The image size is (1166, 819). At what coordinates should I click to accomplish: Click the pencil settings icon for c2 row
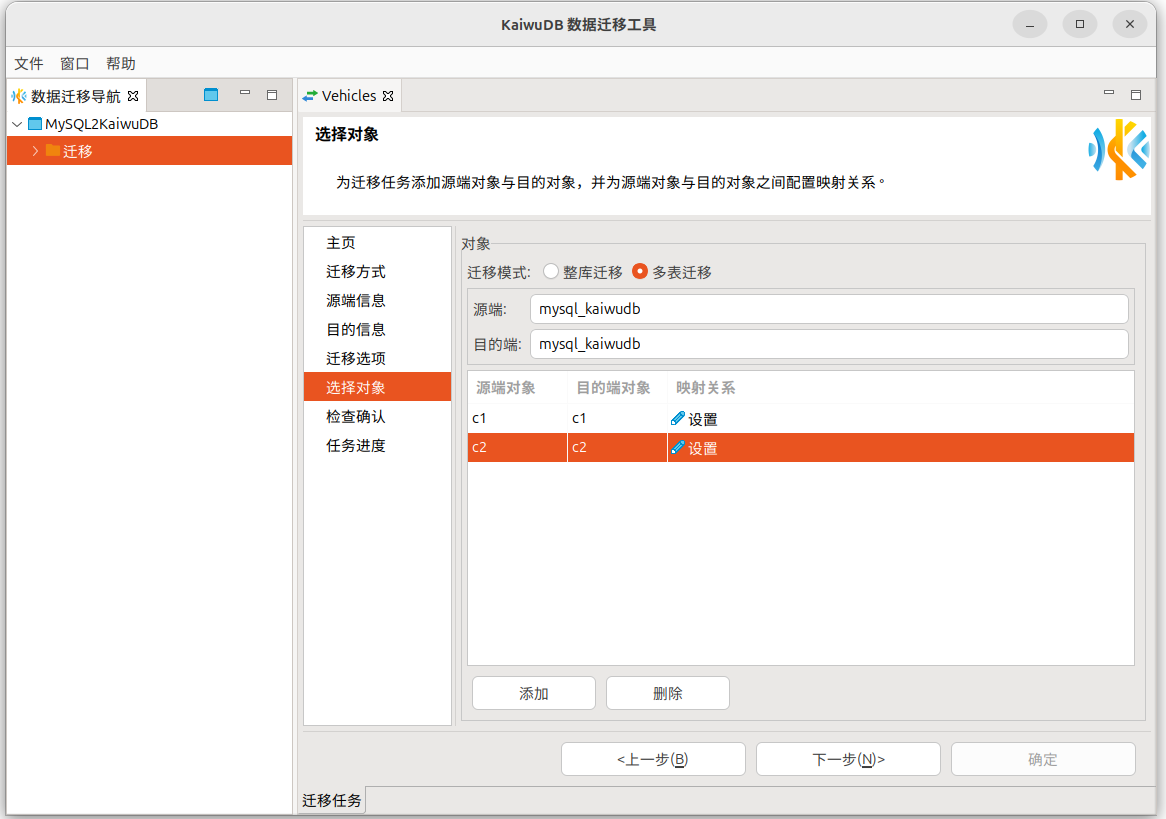click(x=678, y=448)
